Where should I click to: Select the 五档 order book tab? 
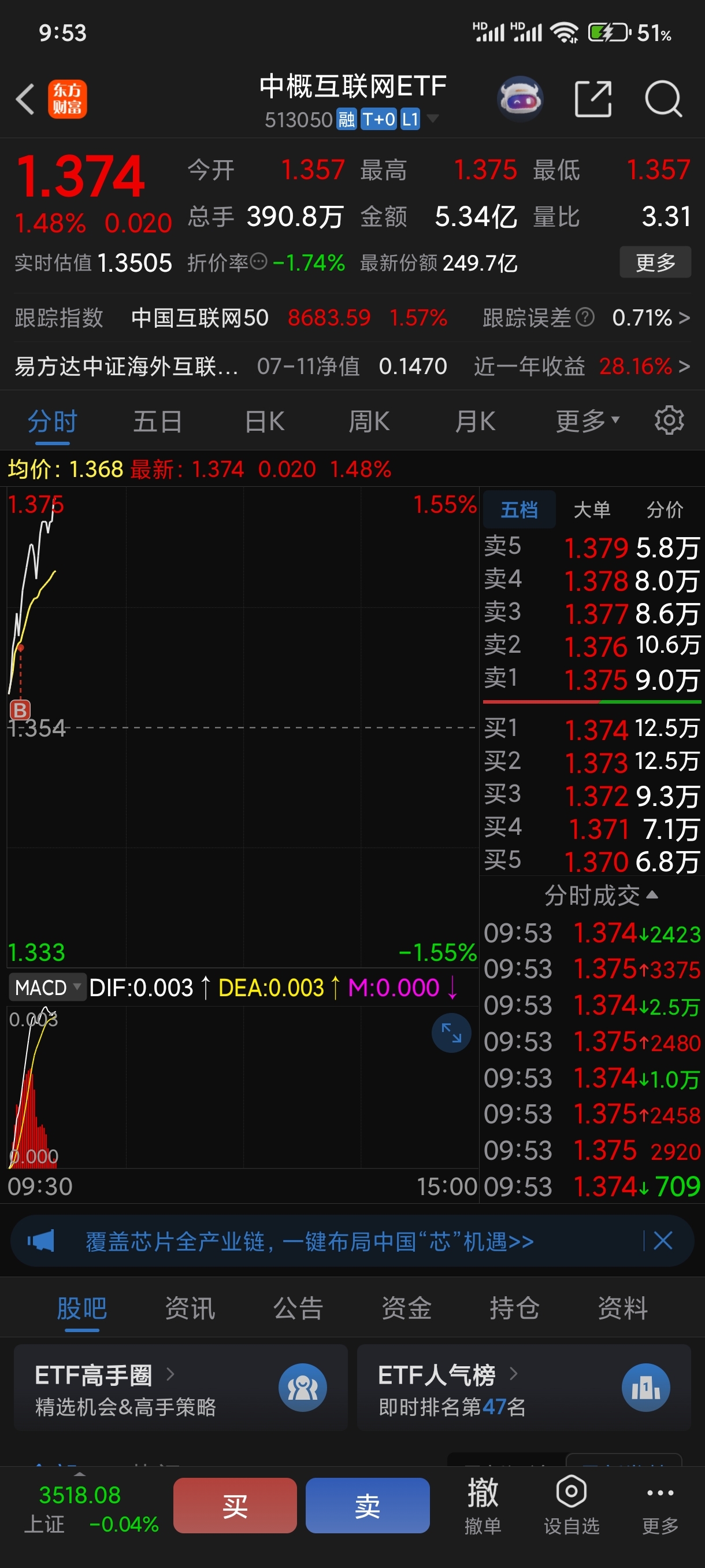point(519,509)
